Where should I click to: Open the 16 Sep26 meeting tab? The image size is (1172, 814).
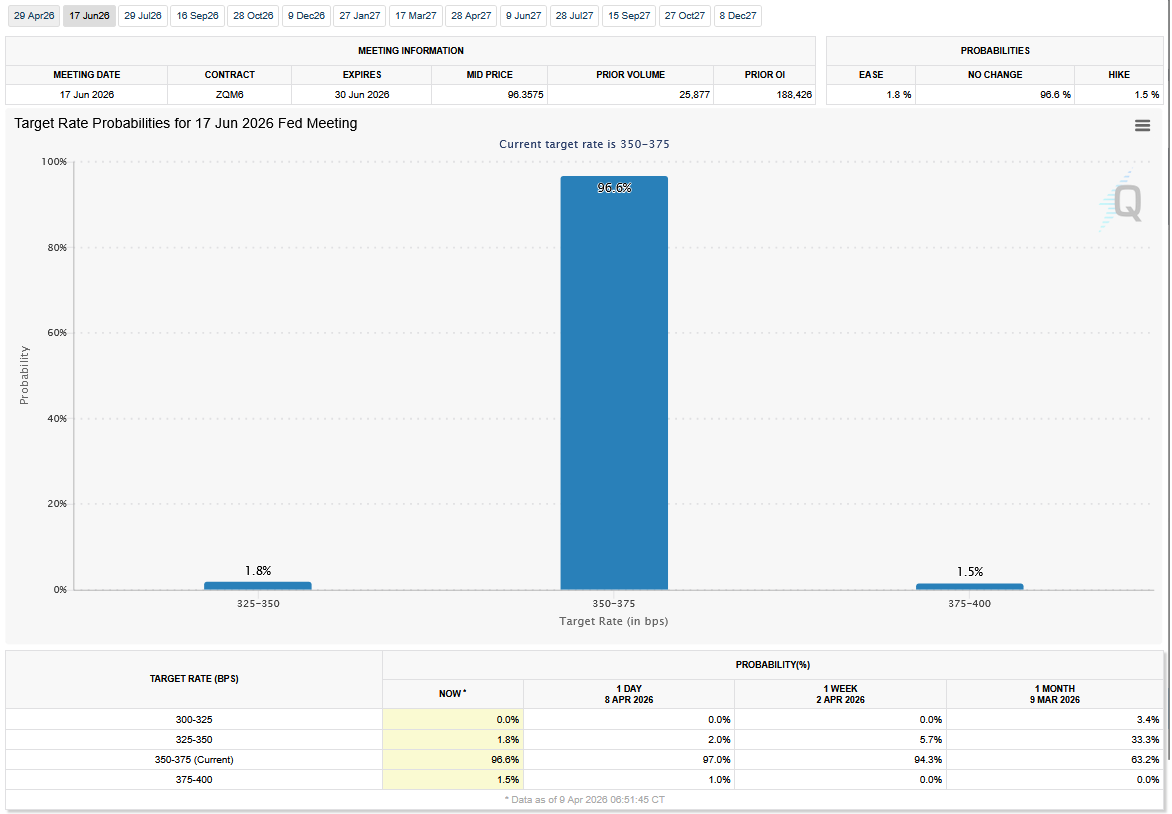[x=197, y=16]
